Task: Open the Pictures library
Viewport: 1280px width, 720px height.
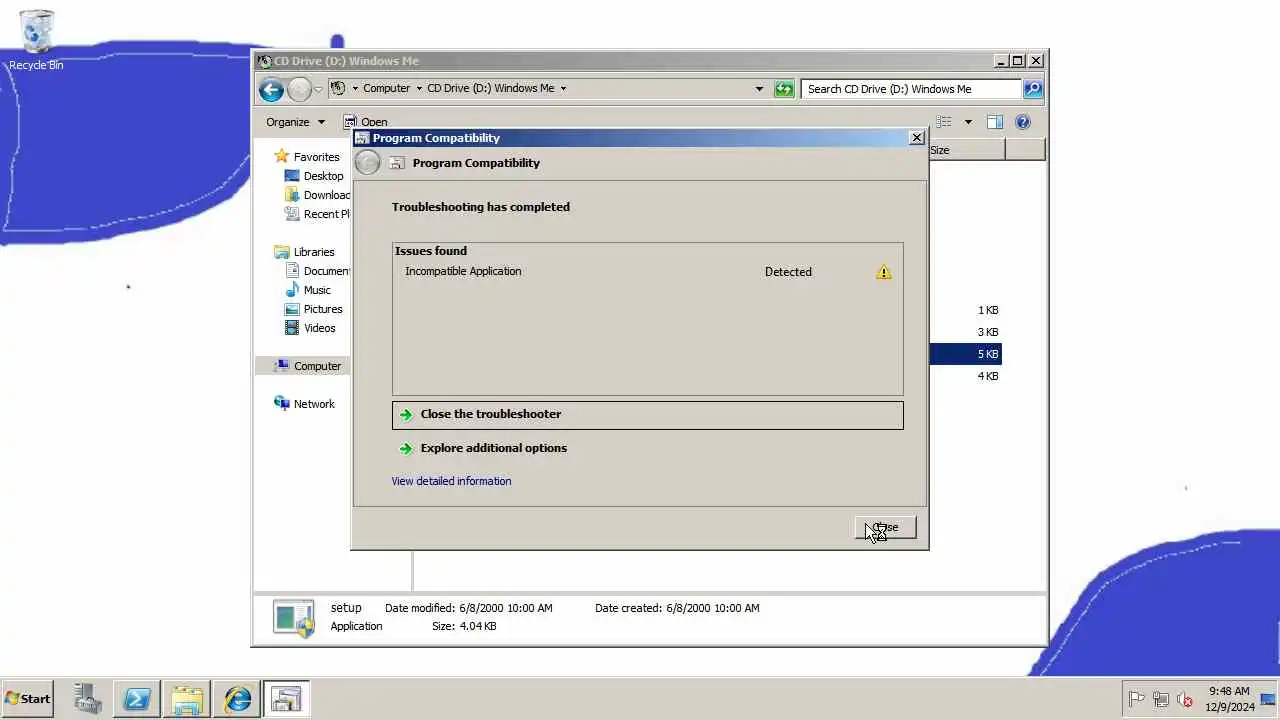Action: pyautogui.click(x=313, y=309)
